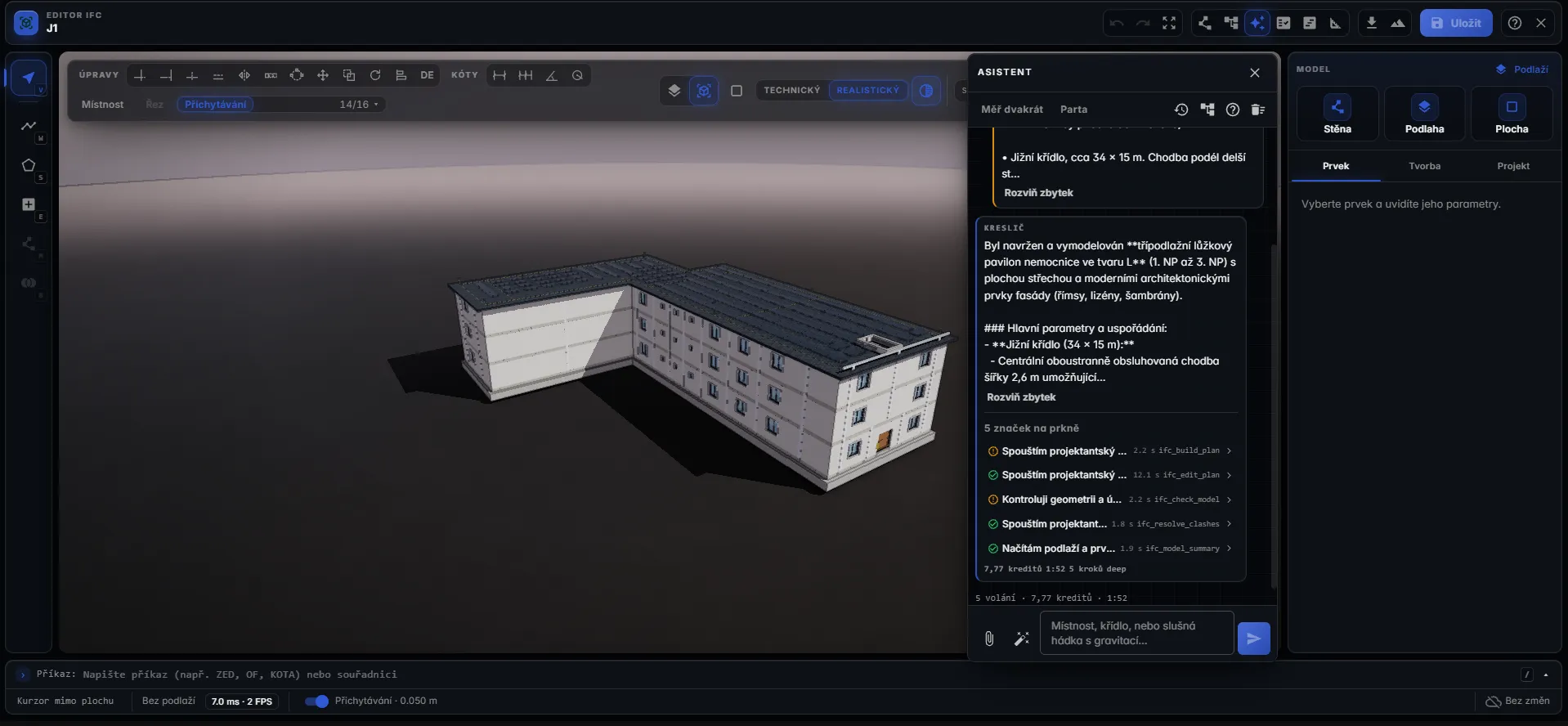The width and height of the screenshot is (1568, 726).
Task: Click the terrain mountains icon
Action: tap(1398, 23)
